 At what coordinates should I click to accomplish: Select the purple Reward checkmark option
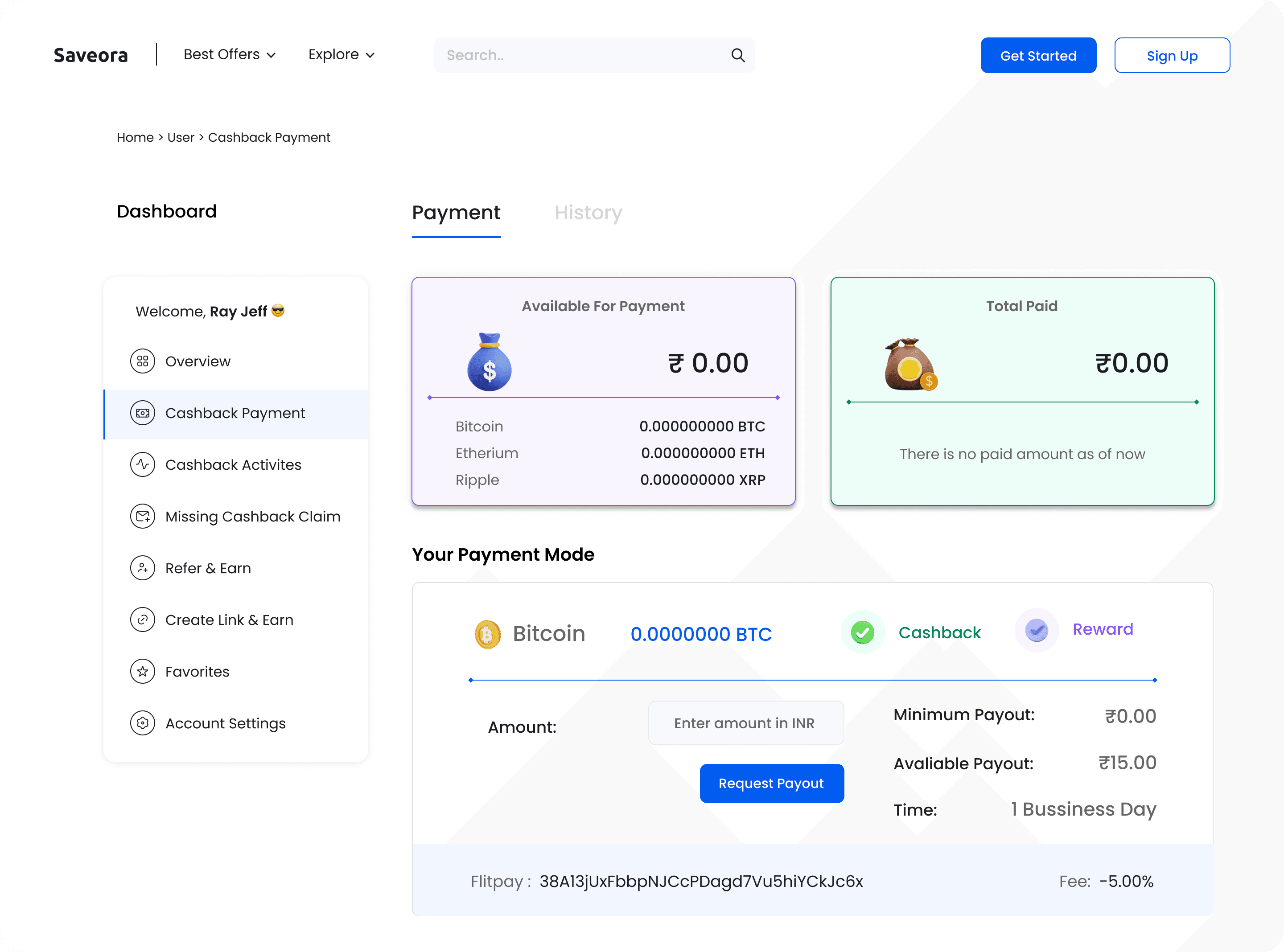pos(1036,630)
